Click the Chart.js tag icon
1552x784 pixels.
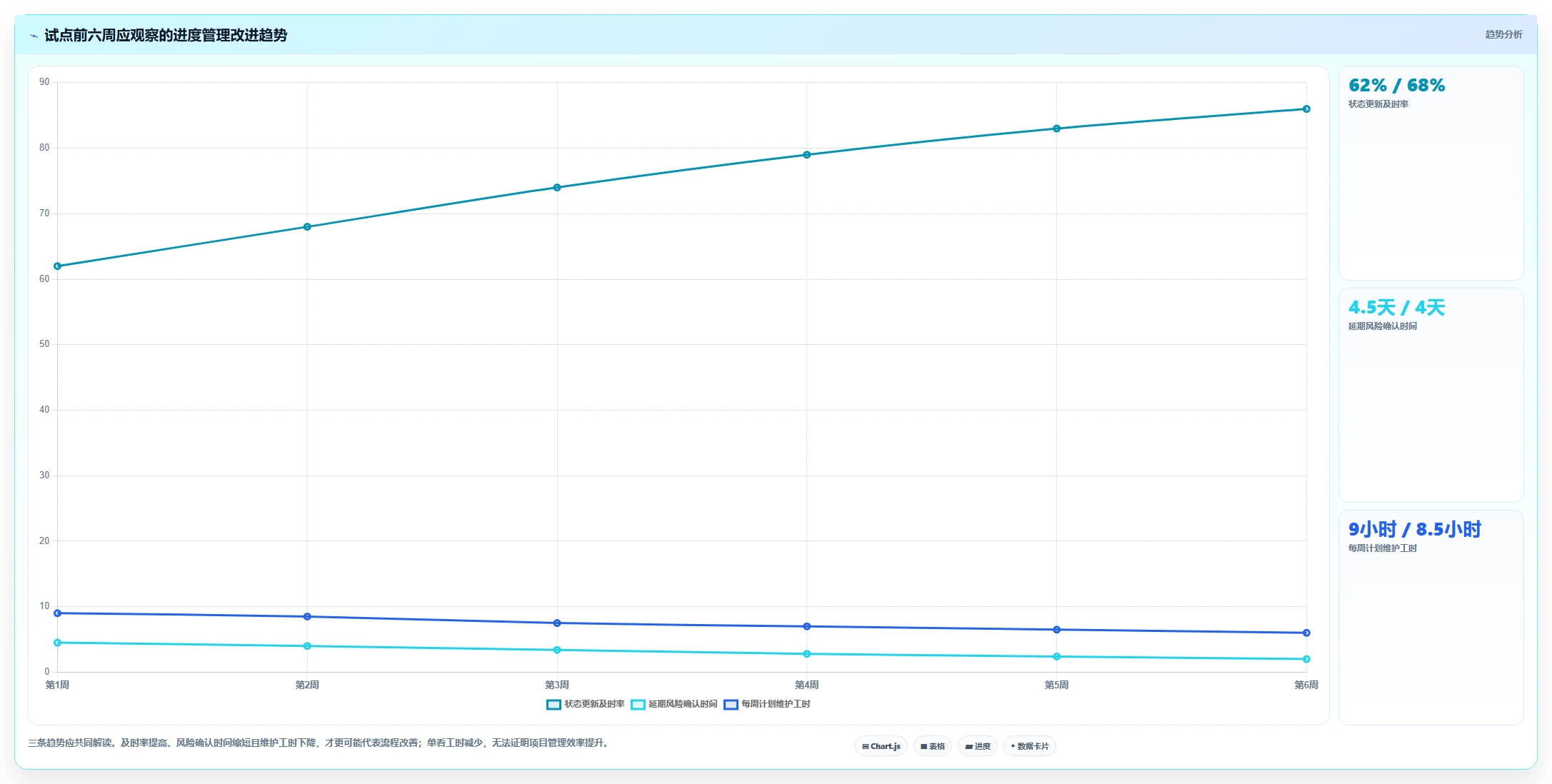(x=866, y=746)
